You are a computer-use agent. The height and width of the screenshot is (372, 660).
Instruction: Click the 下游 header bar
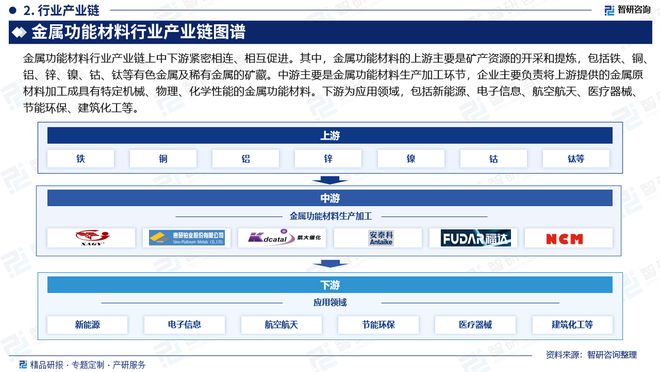[330, 285]
